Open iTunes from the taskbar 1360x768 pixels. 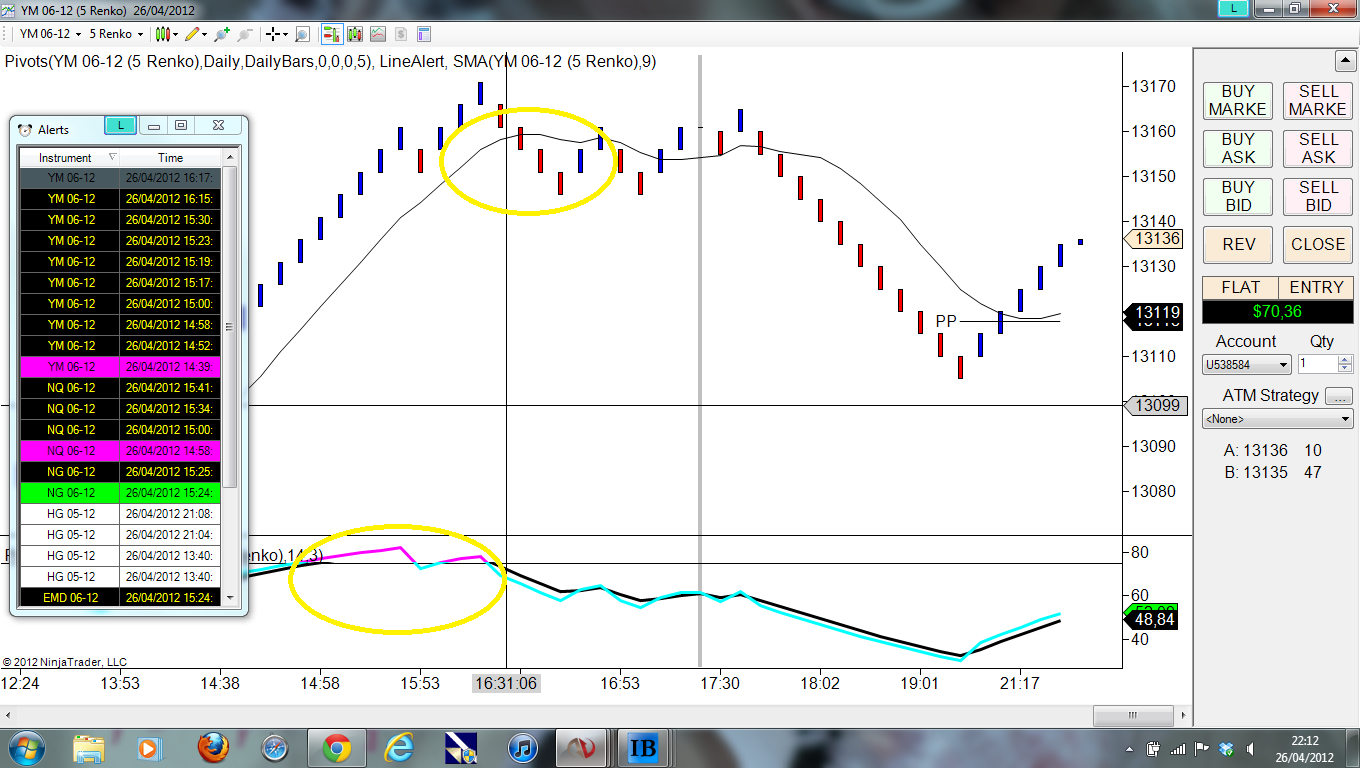pos(523,748)
